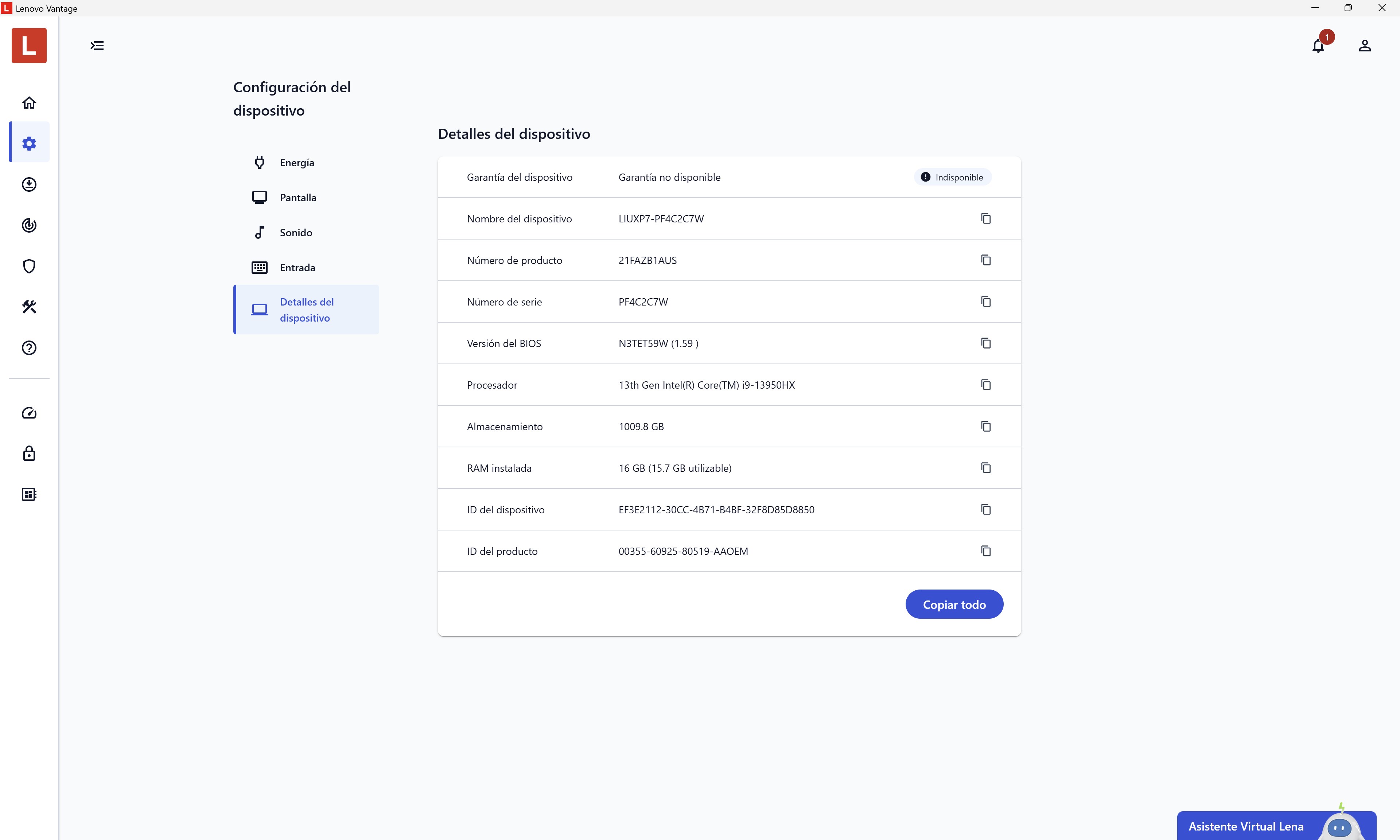This screenshot has height=840, width=1400.
Task: Open the user account profile icon
Action: point(1365,45)
